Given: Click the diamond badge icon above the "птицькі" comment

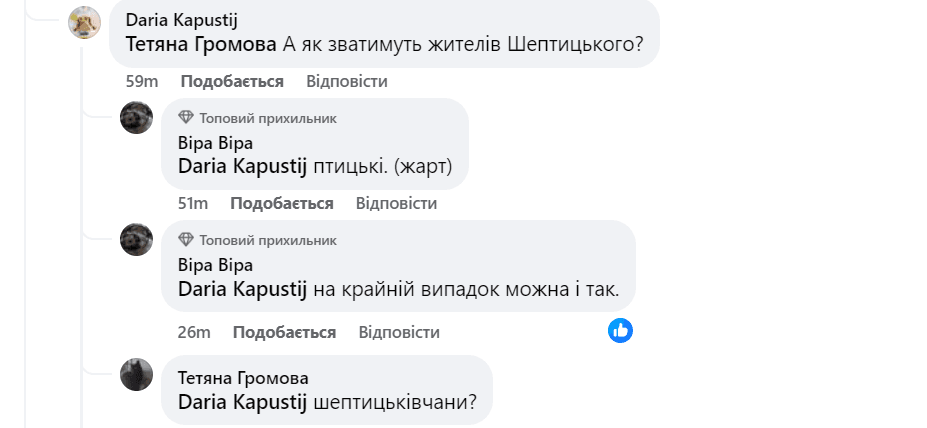Looking at the screenshot, I should [x=186, y=118].
